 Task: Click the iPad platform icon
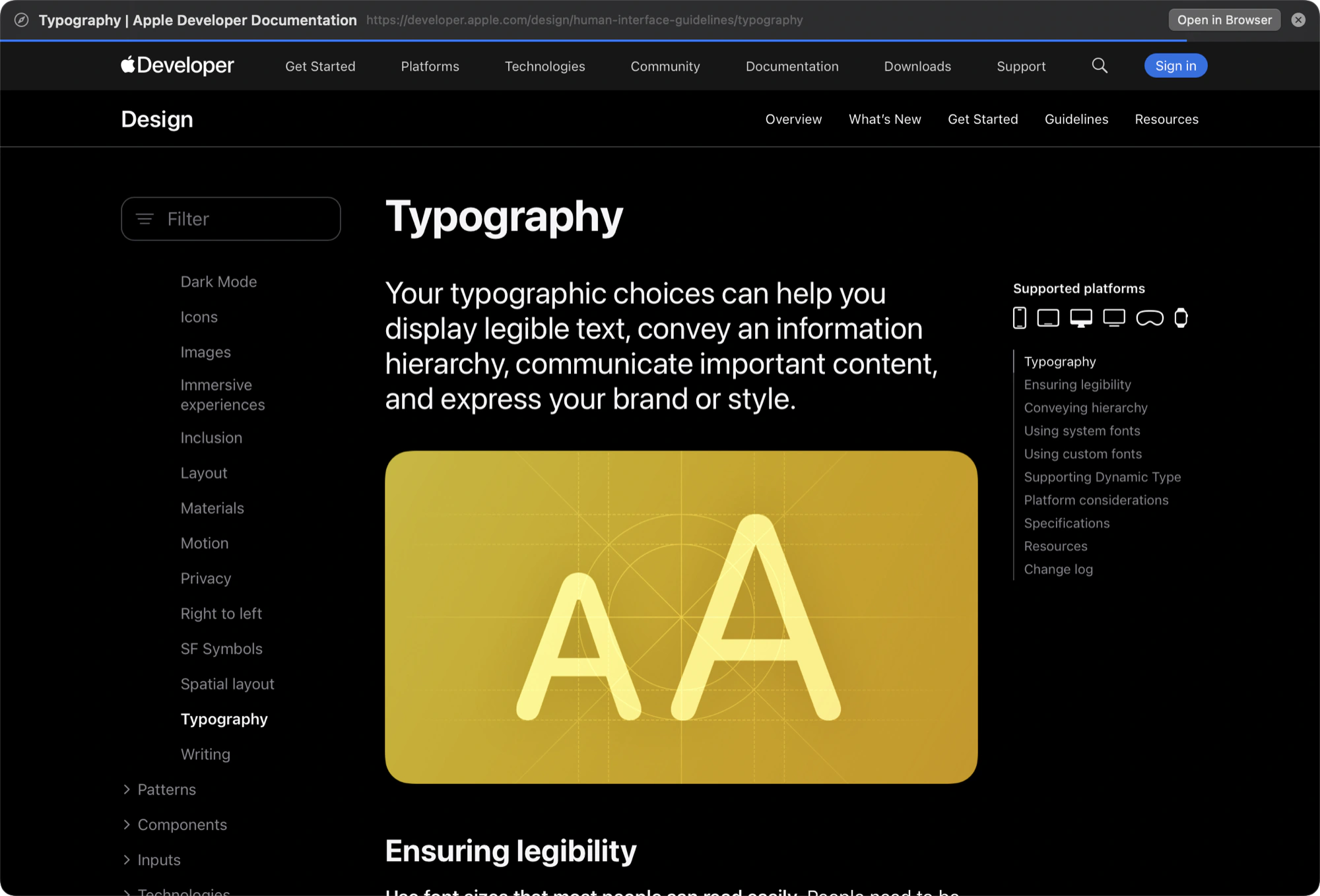tap(1048, 318)
